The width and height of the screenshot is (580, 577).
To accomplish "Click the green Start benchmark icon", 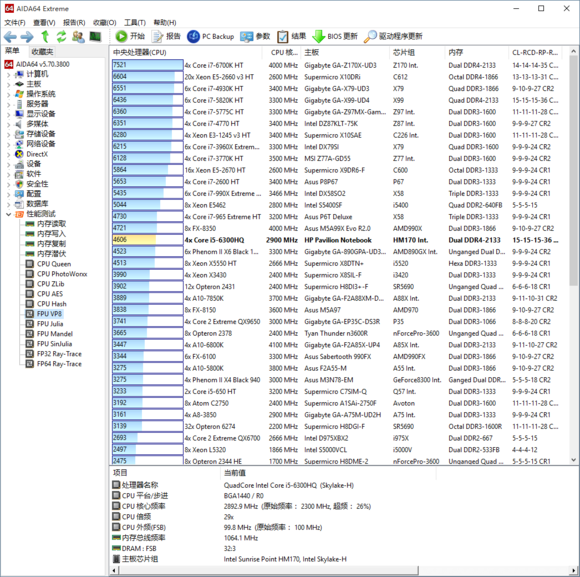I will pyautogui.click(x=121, y=36).
